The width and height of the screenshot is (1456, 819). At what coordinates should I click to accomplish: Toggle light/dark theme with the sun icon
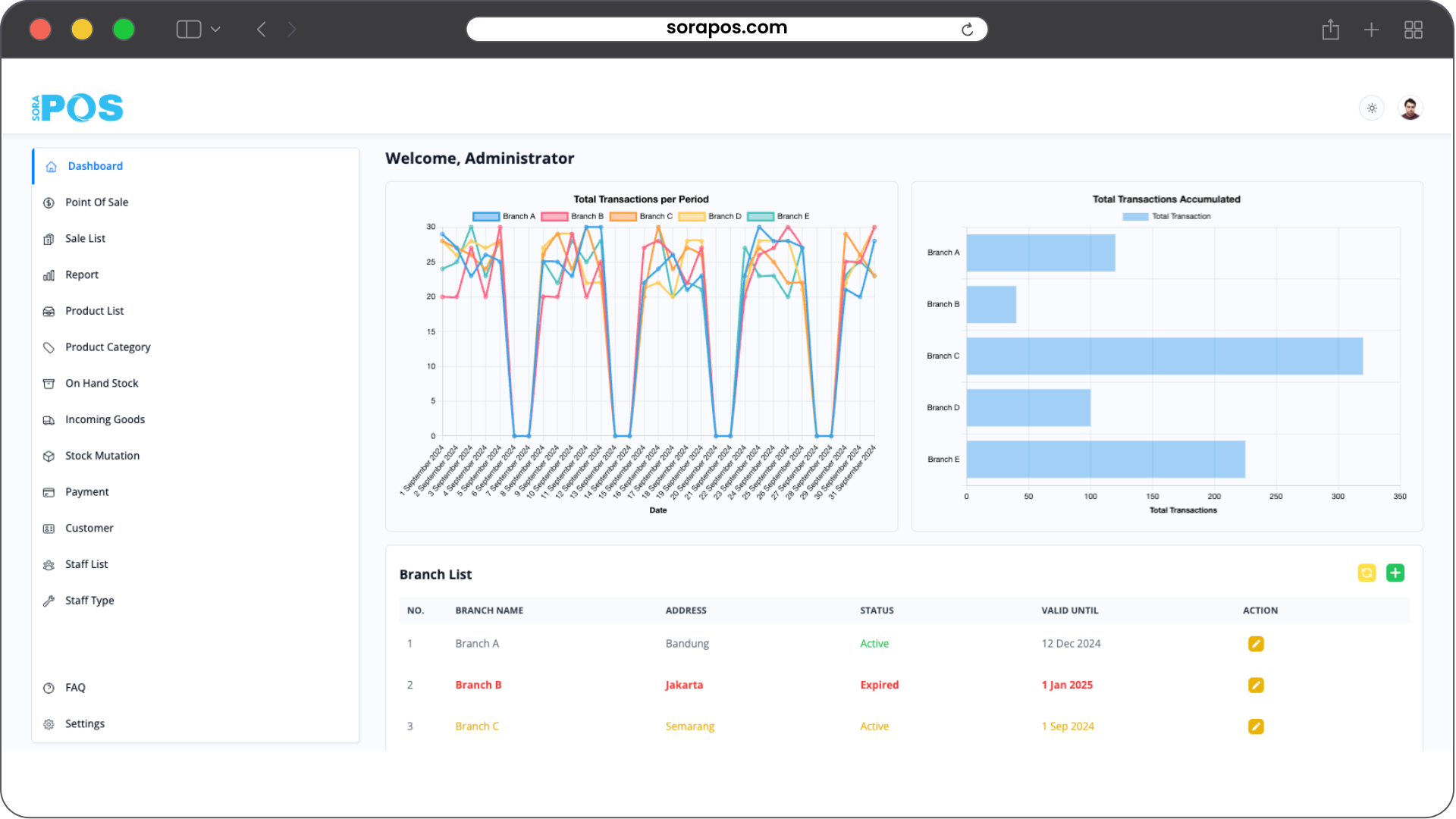tap(1371, 108)
